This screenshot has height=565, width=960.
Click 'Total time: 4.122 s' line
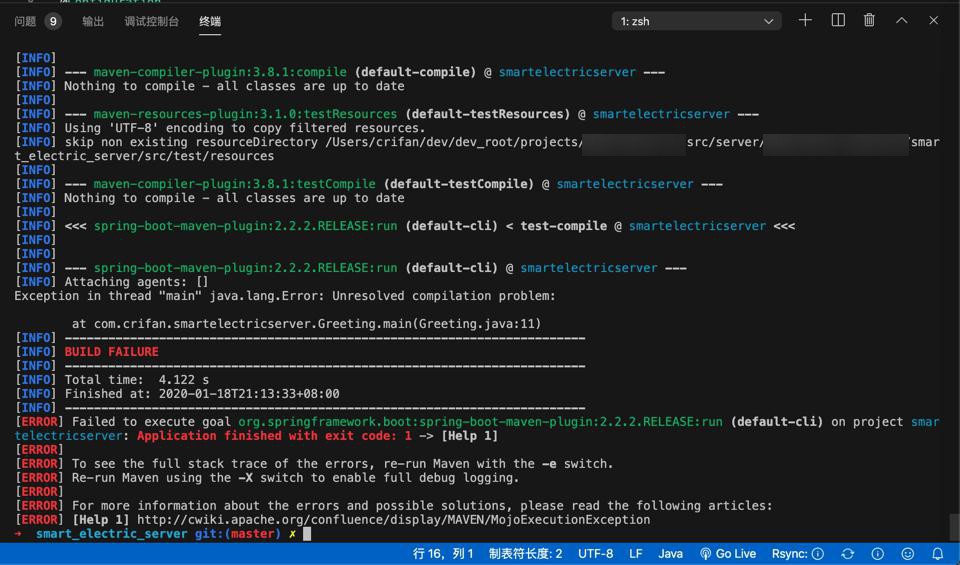(137, 380)
